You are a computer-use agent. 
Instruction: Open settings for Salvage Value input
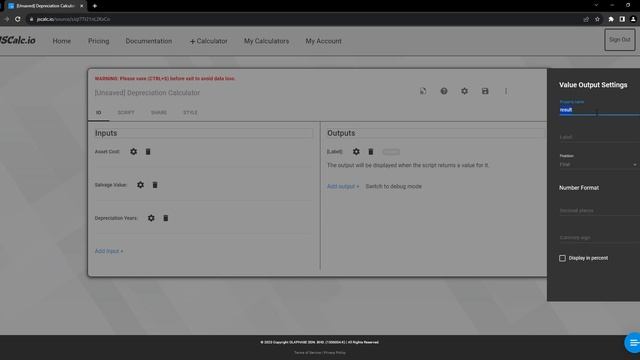click(x=140, y=185)
